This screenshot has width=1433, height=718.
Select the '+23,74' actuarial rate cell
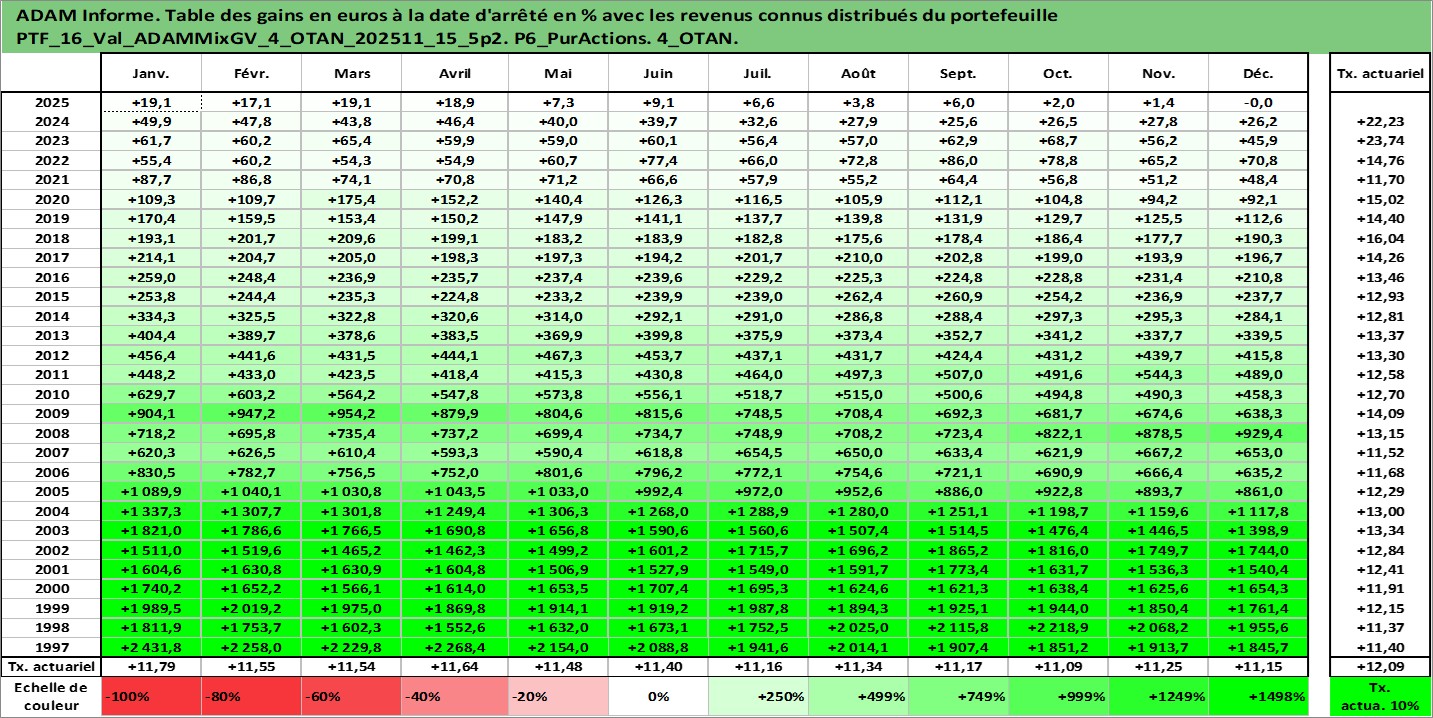click(x=1379, y=141)
